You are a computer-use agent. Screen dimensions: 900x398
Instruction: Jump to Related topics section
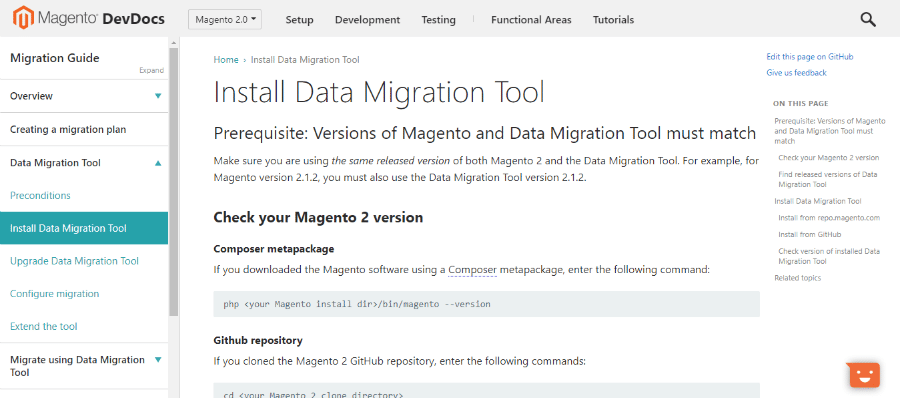pyautogui.click(x=797, y=278)
